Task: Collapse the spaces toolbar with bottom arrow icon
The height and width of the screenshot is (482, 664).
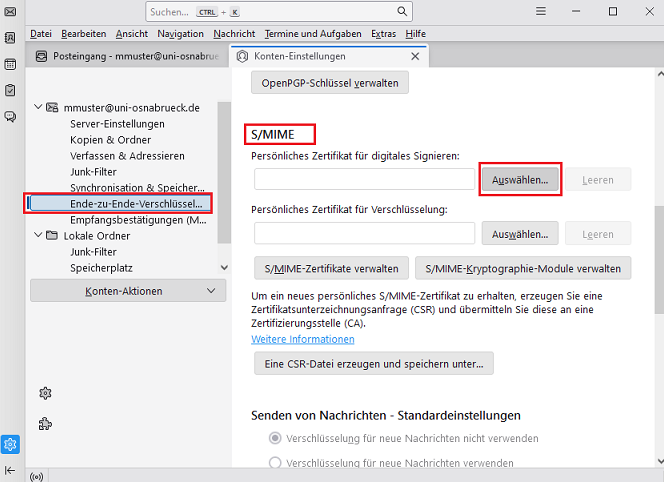Action: pos(10,470)
